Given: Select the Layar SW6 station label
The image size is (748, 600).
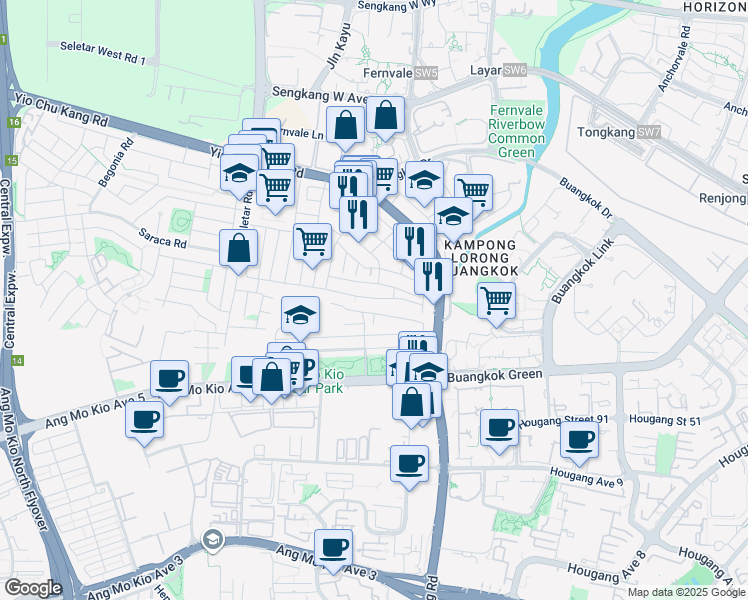Looking at the screenshot, I should pos(499,70).
